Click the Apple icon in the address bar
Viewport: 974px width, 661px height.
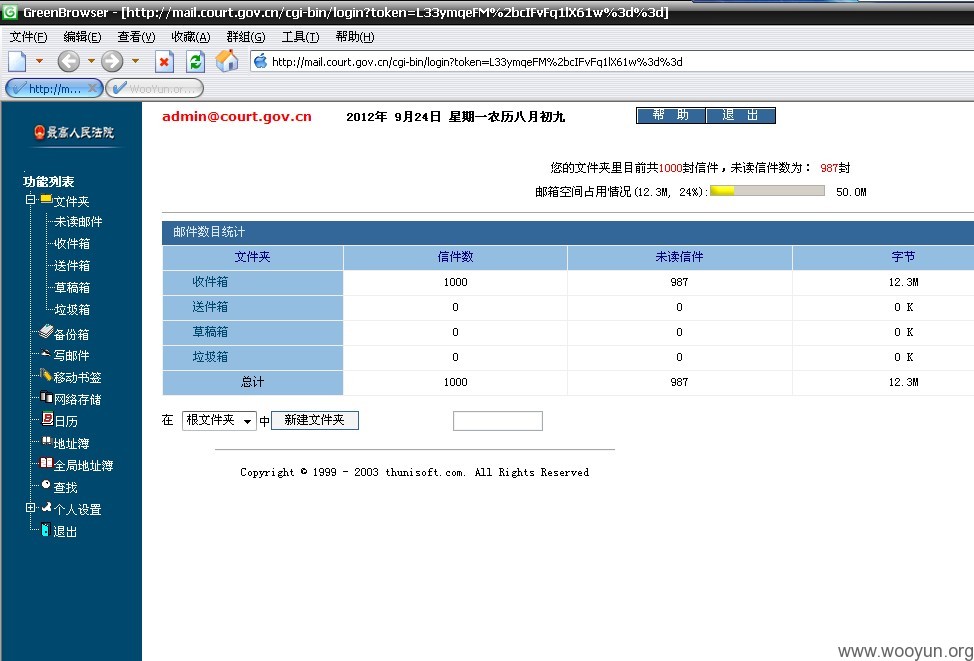pyautogui.click(x=260, y=61)
